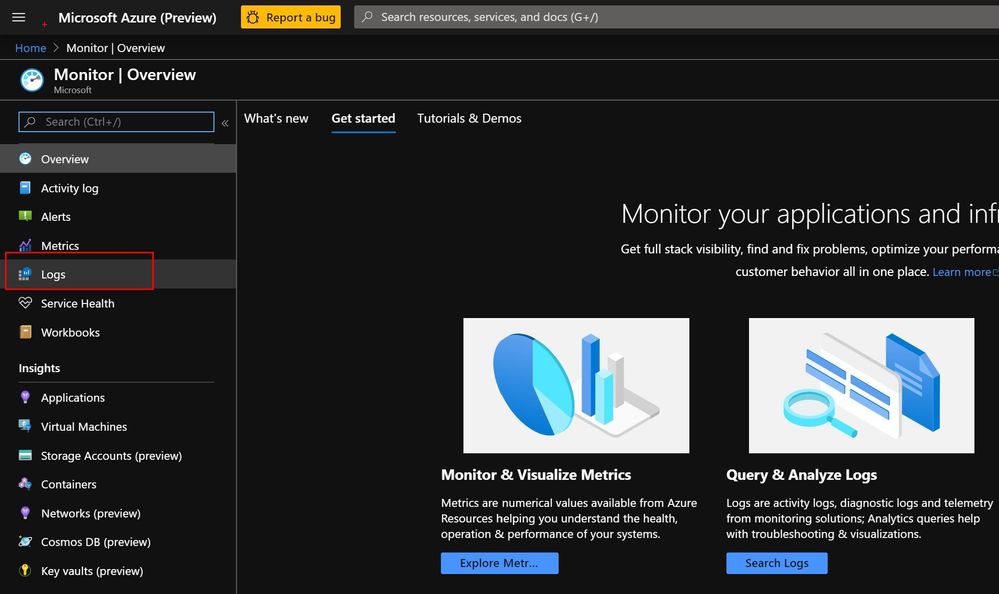Open Alerts in the sidebar
This screenshot has height=594, width=999.
tap(118, 217)
